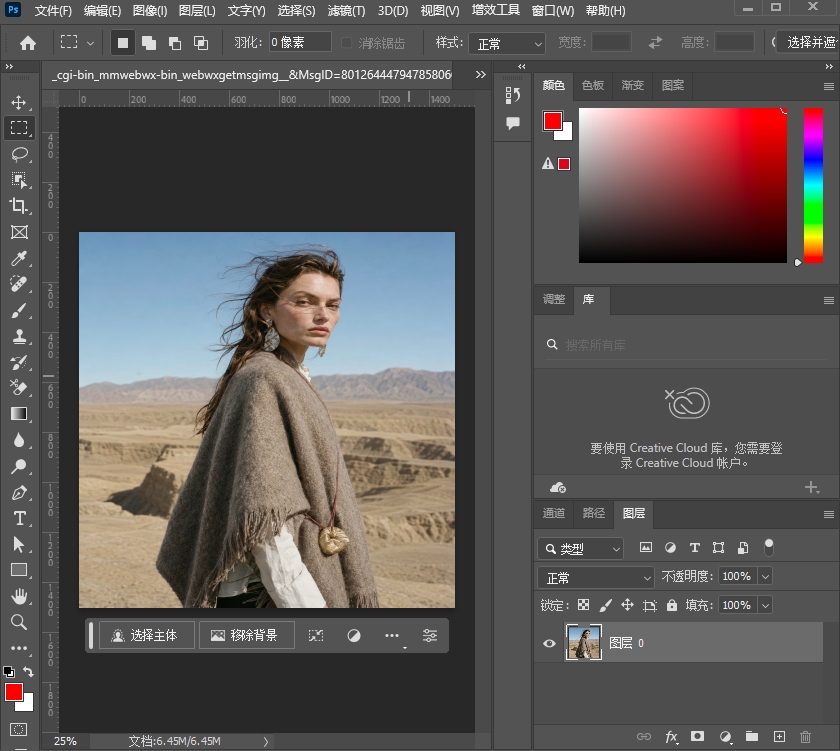
Task: Select the Lasso tool
Action: tap(19, 154)
